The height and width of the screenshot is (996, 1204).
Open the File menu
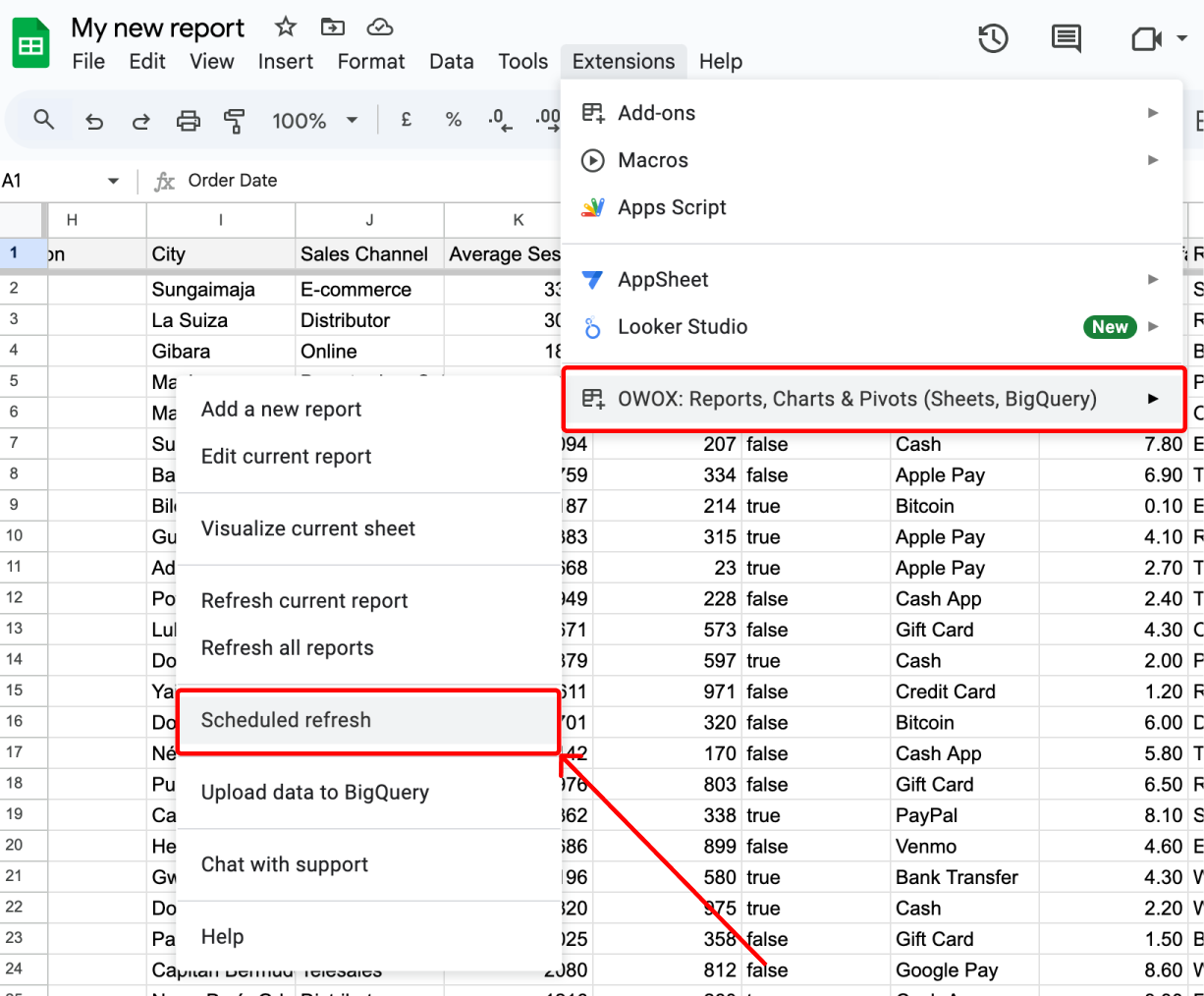point(88,61)
